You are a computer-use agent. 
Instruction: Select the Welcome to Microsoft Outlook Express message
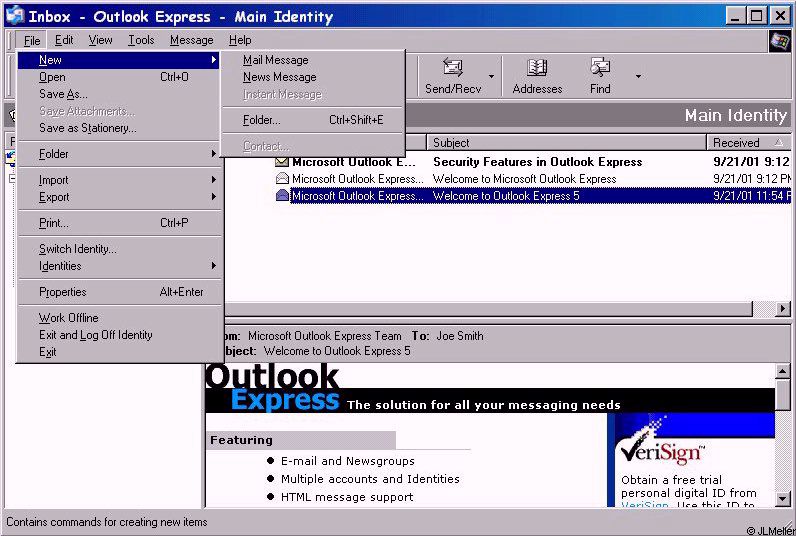(524, 179)
